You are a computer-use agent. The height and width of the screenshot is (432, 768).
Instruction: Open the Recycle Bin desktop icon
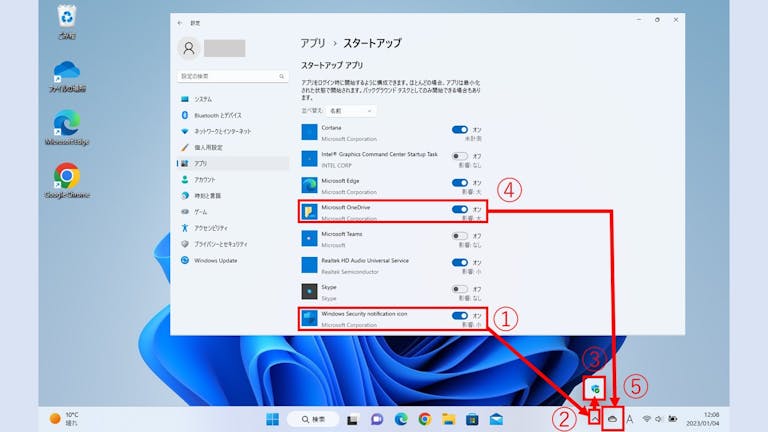pos(67,22)
